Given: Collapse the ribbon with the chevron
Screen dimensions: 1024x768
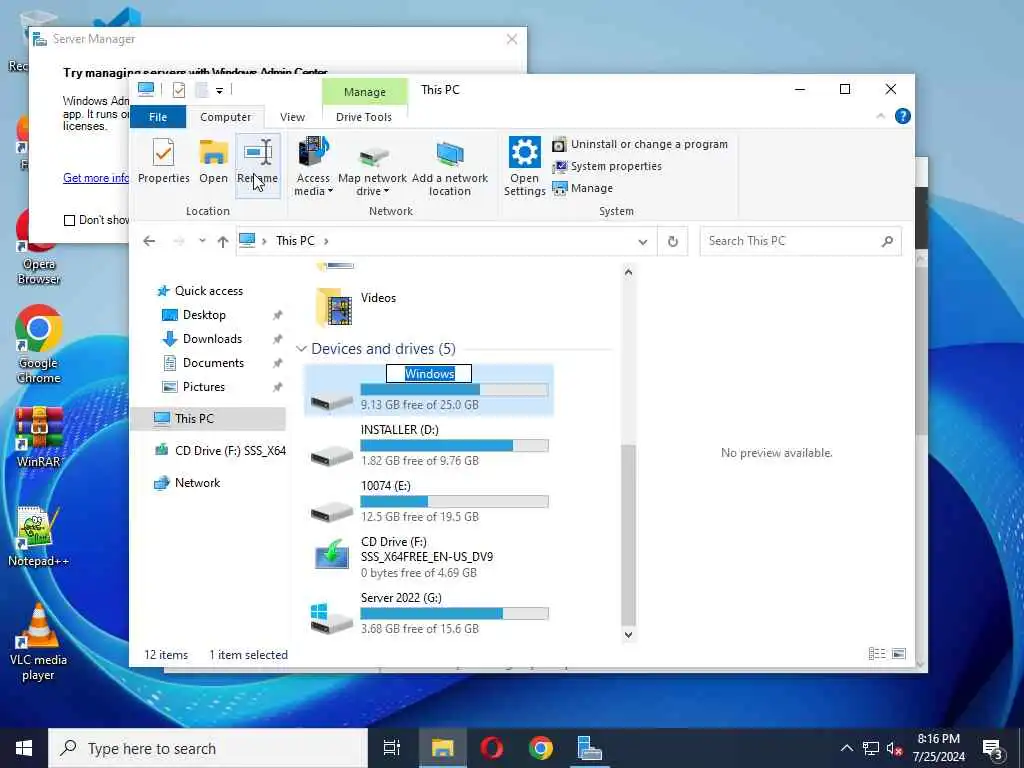Looking at the screenshot, I should [x=880, y=116].
